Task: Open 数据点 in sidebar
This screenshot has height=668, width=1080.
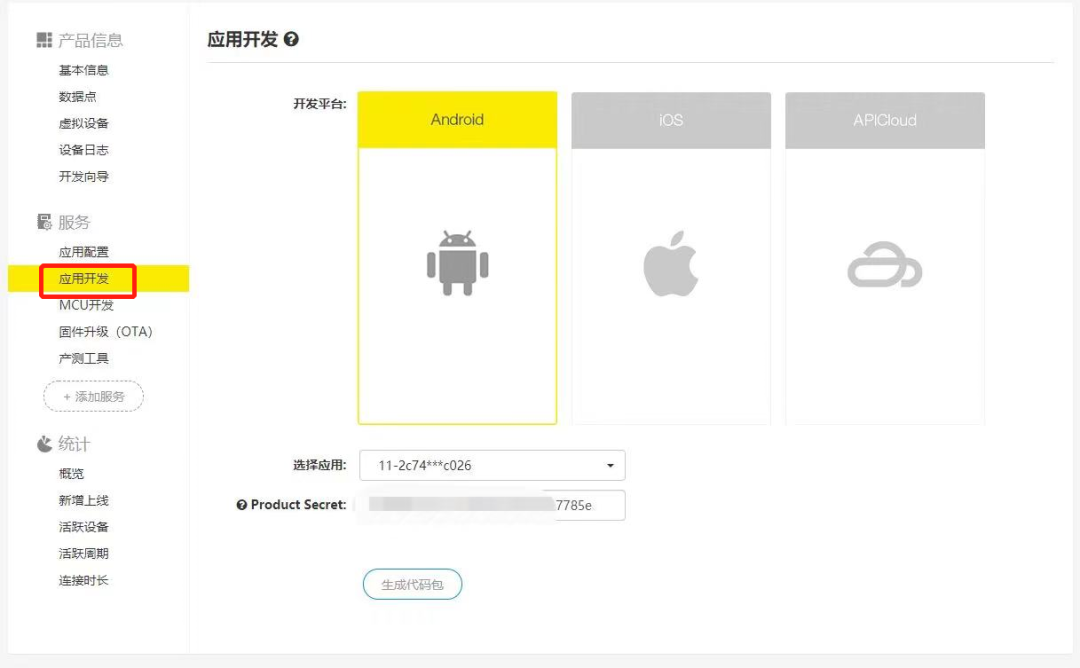Action: coord(77,96)
